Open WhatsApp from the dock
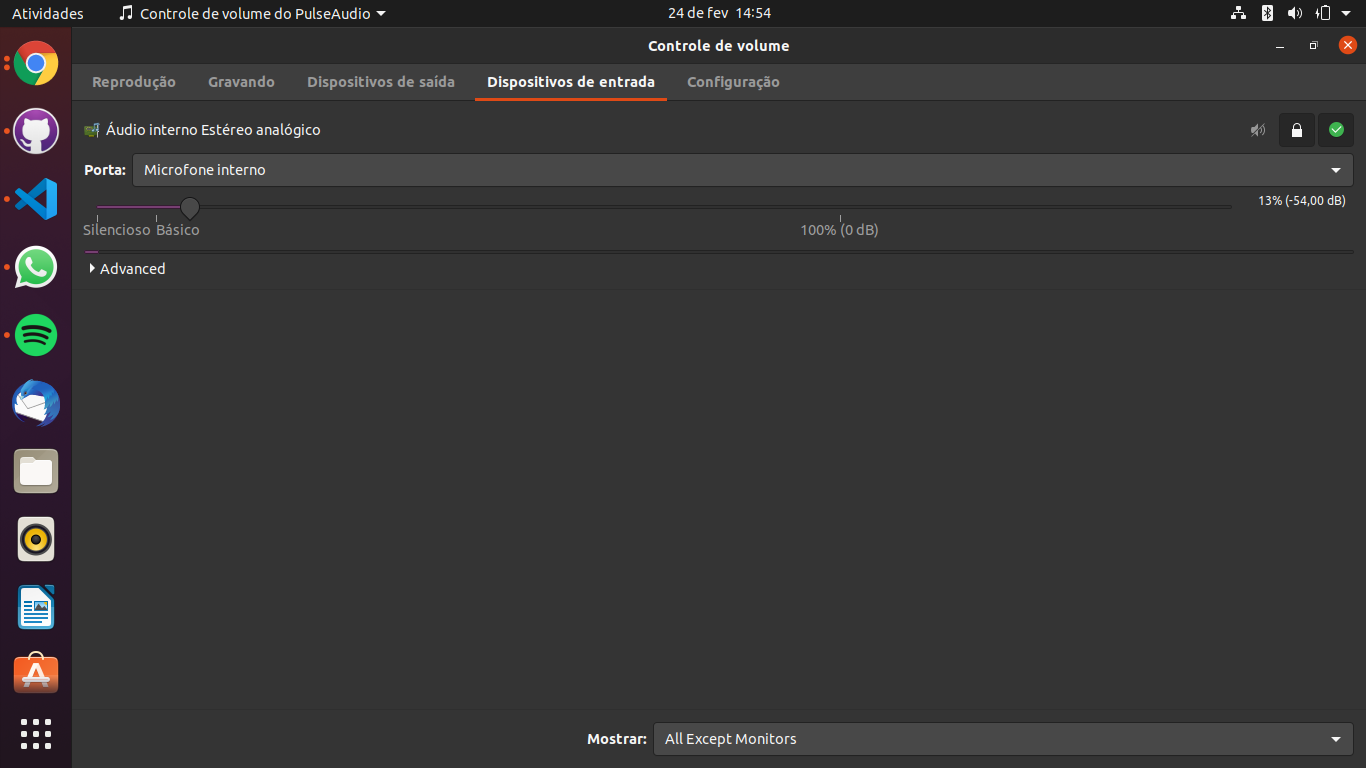 [36, 268]
